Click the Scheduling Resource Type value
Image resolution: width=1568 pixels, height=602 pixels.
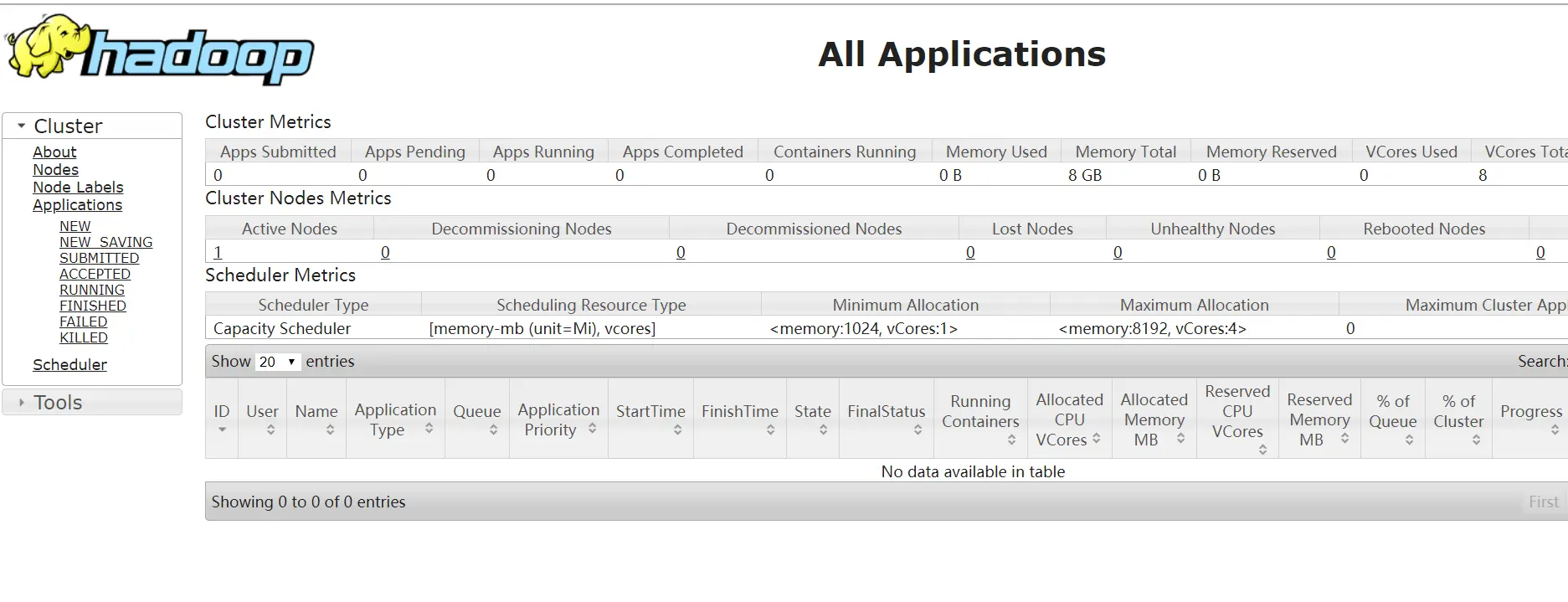(542, 328)
